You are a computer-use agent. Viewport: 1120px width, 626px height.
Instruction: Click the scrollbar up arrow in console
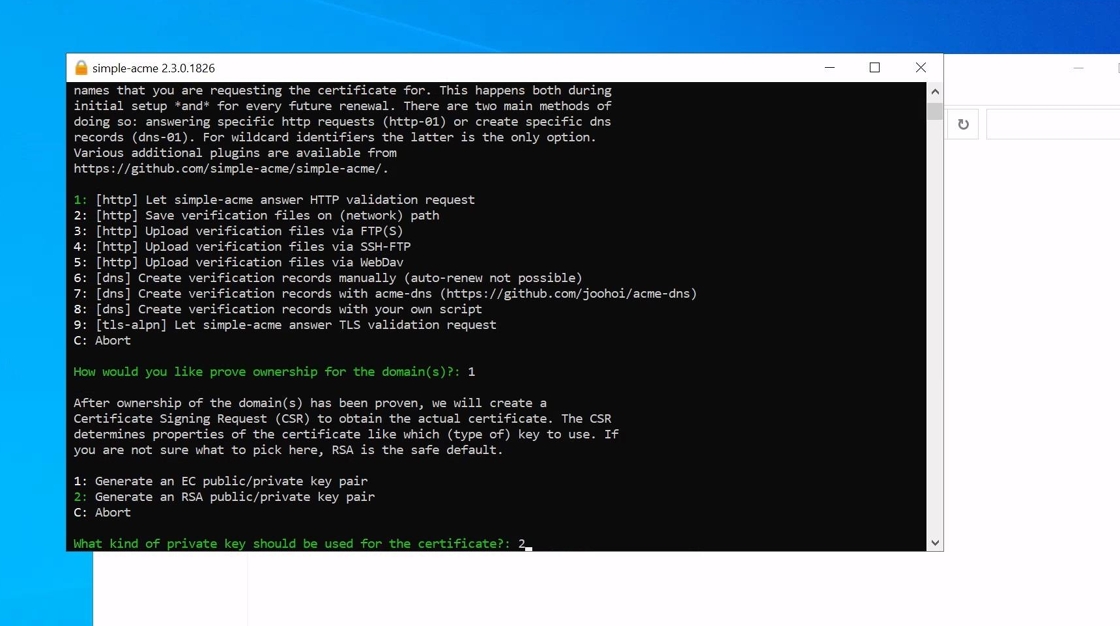[935, 91]
